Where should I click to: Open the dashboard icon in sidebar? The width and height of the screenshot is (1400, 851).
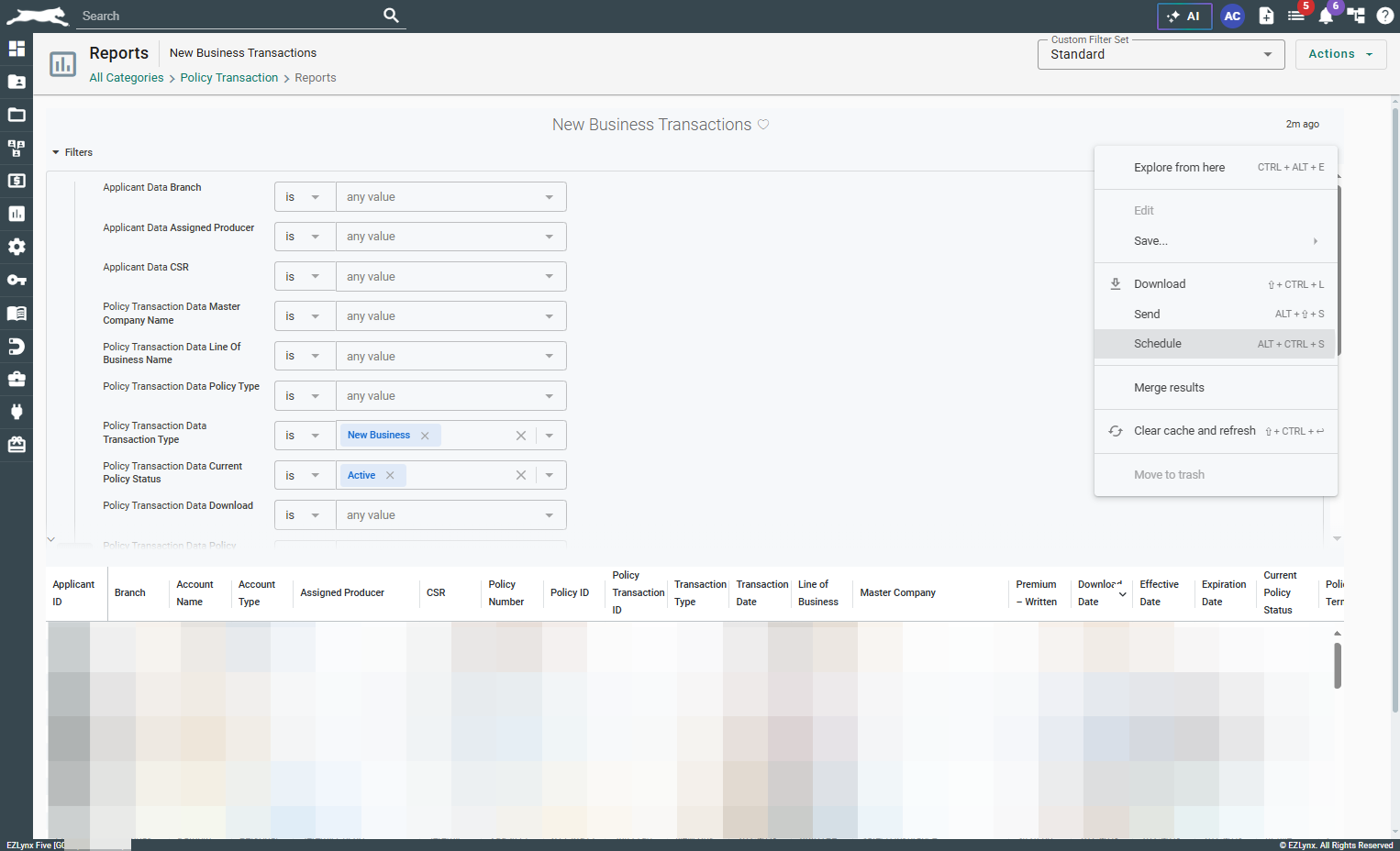[17, 49]
